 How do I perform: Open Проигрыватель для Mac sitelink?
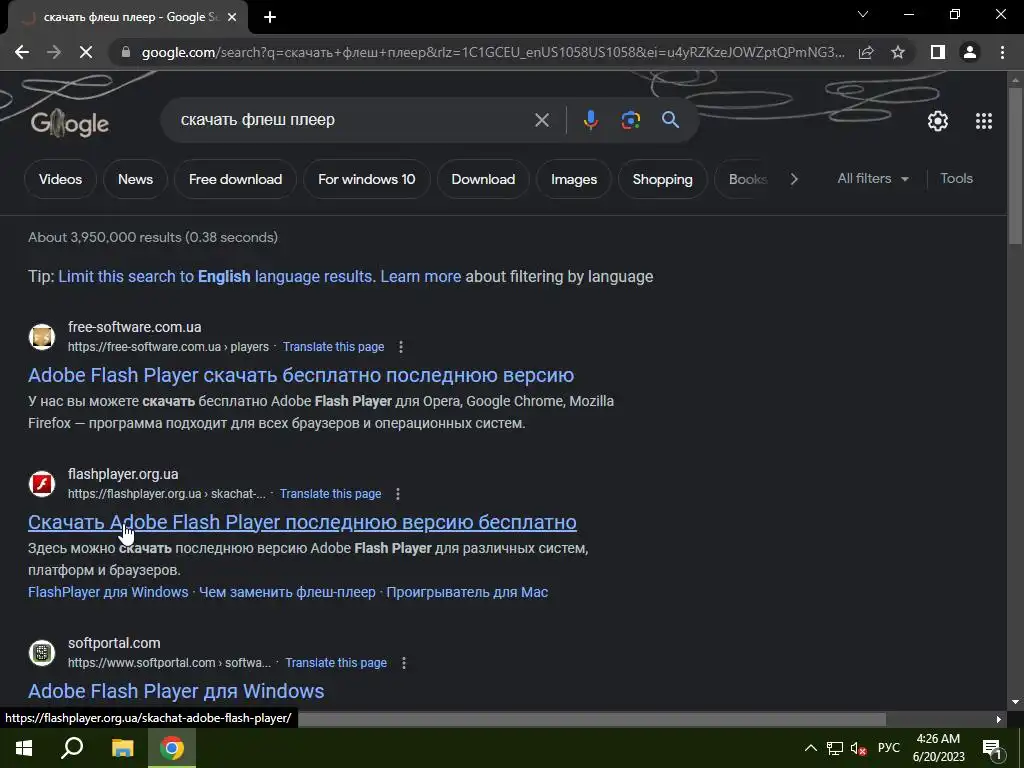467,592
